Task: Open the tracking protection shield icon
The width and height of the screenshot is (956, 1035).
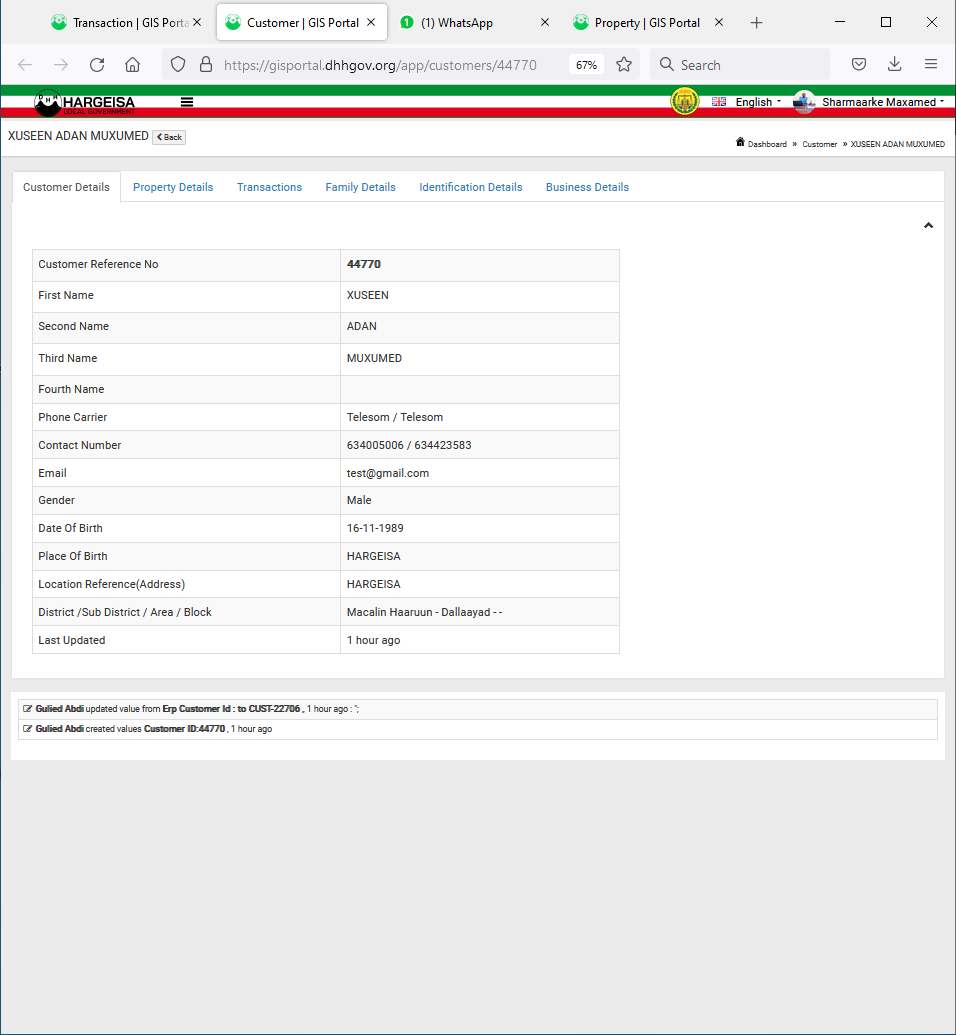Action: pyautogui.click(x=178, y=65)
